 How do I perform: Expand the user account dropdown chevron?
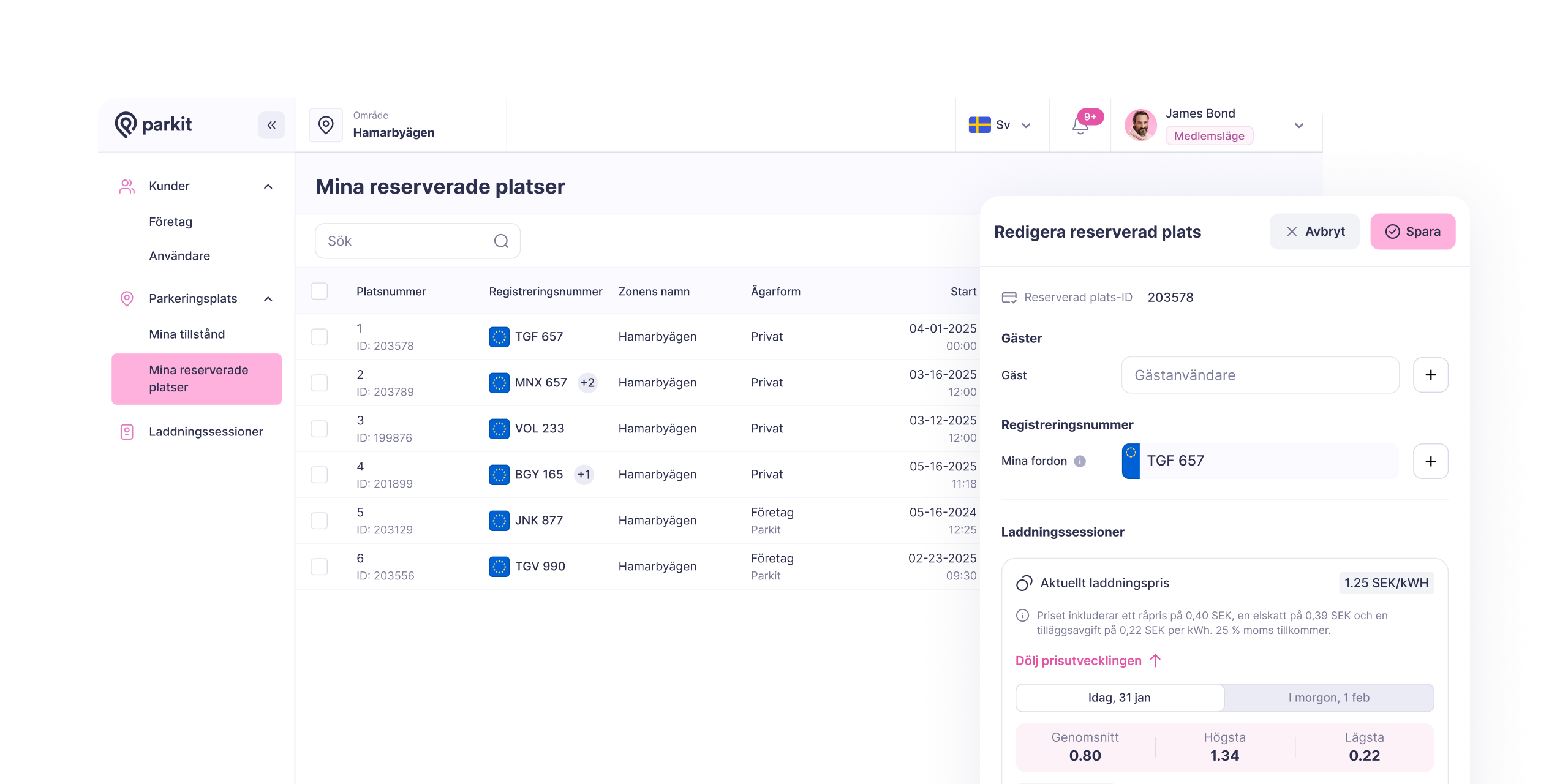1298,126
